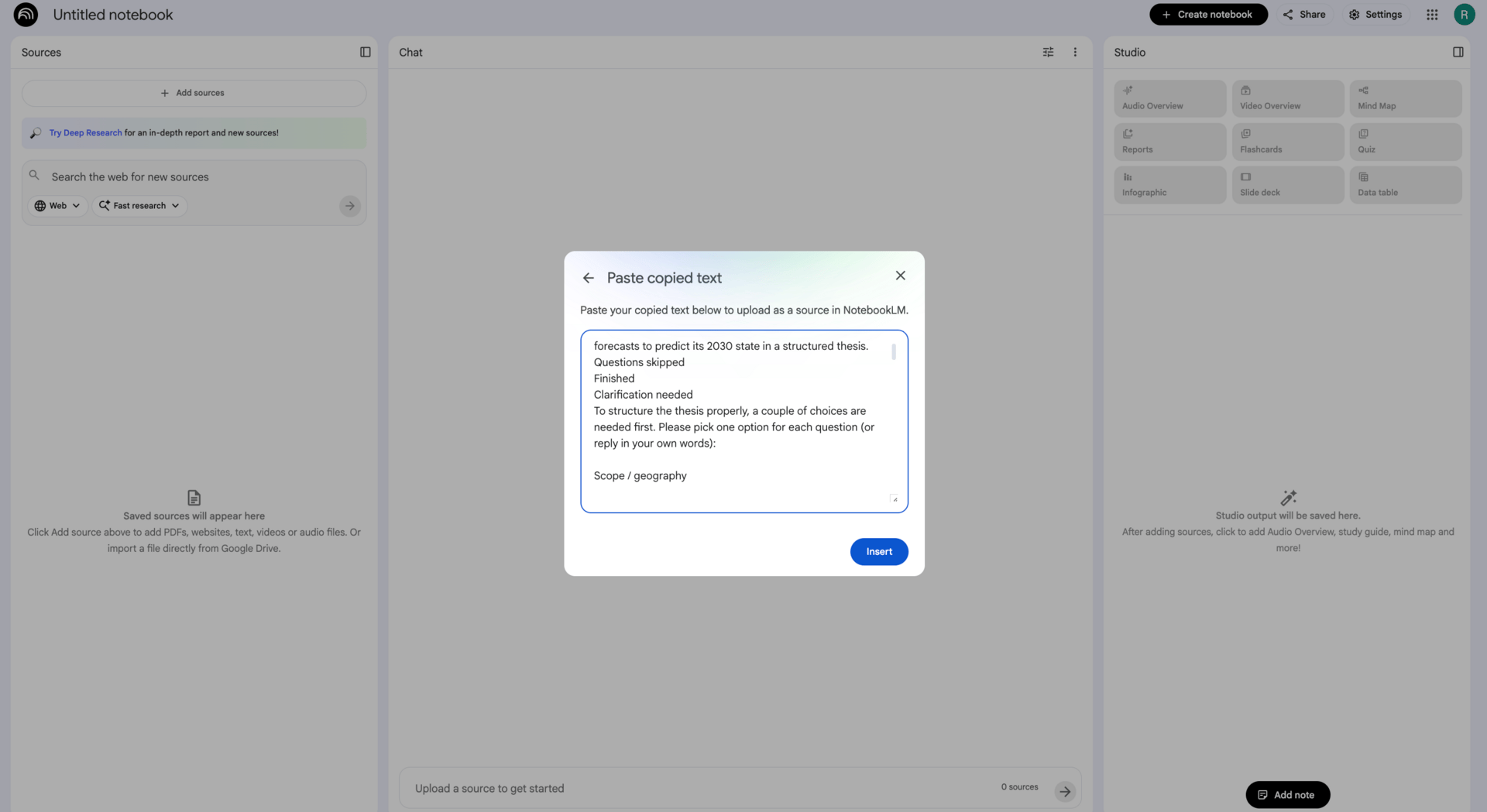Open Settings from the top bar
Viewport: 1487px width, 812px height.
[1375, 14]
